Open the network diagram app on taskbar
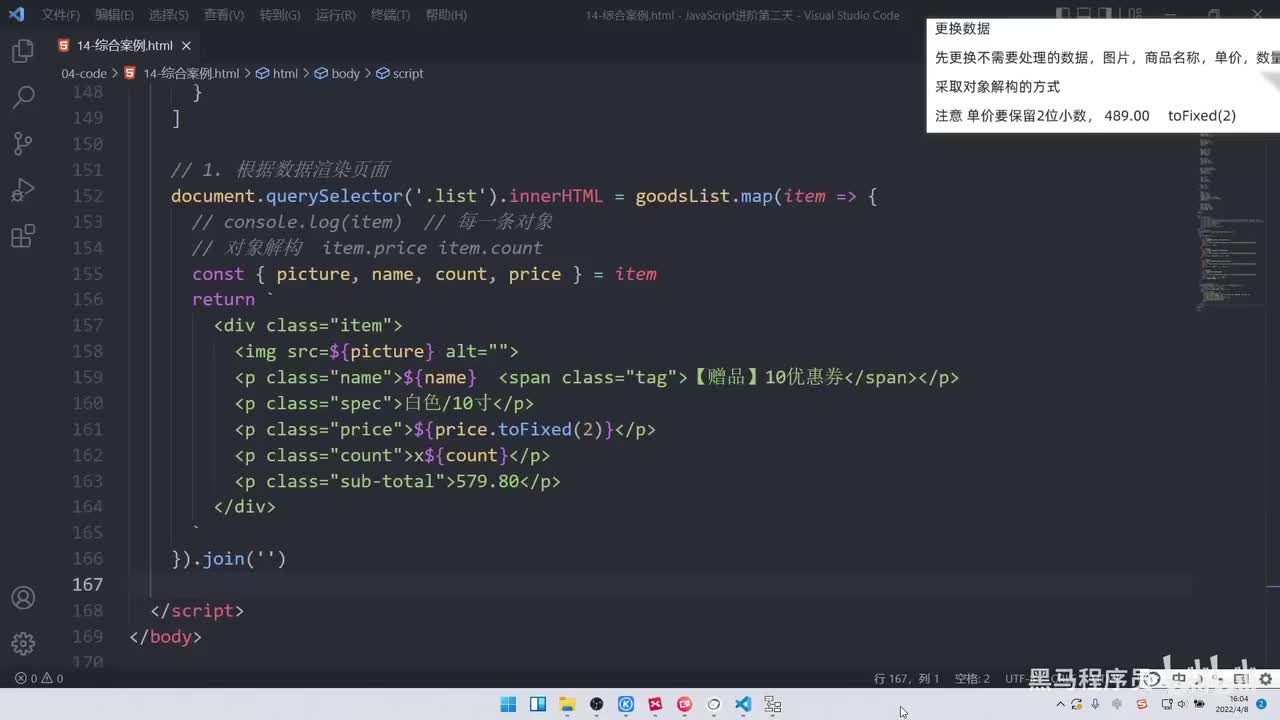This screenshot has width=1280, height=720. (773, 704)
